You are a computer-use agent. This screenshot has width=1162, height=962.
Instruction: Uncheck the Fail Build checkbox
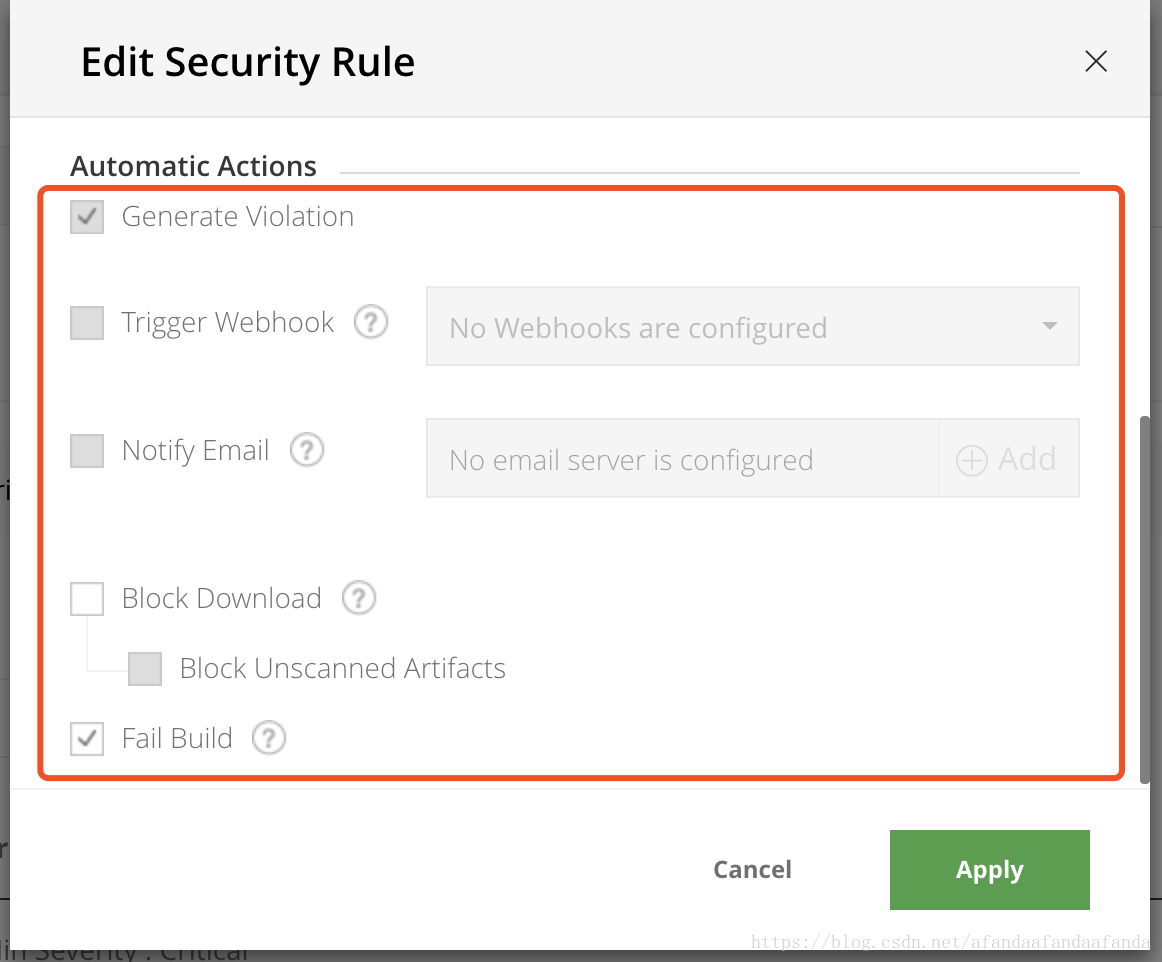click(87, 739)
